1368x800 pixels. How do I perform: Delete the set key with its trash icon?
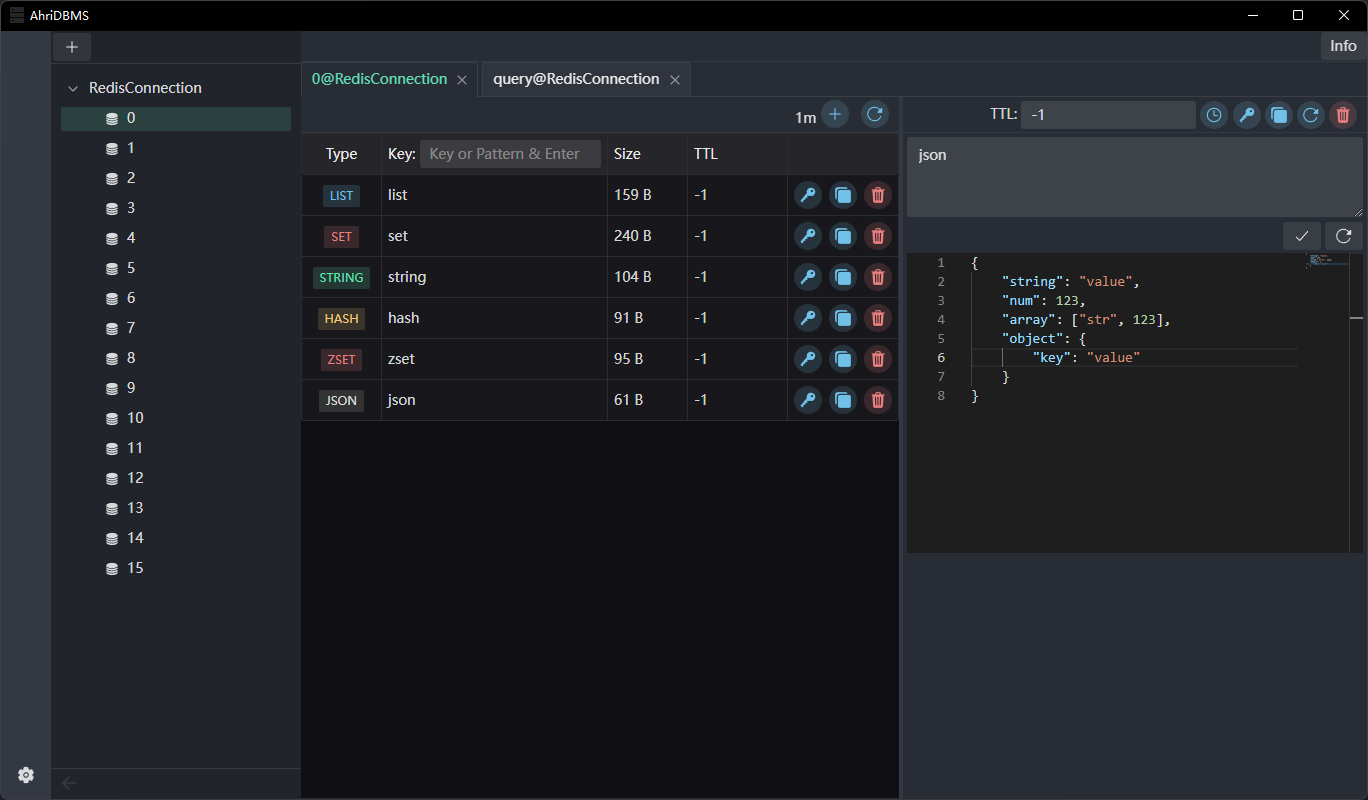[x=878, y=236]
